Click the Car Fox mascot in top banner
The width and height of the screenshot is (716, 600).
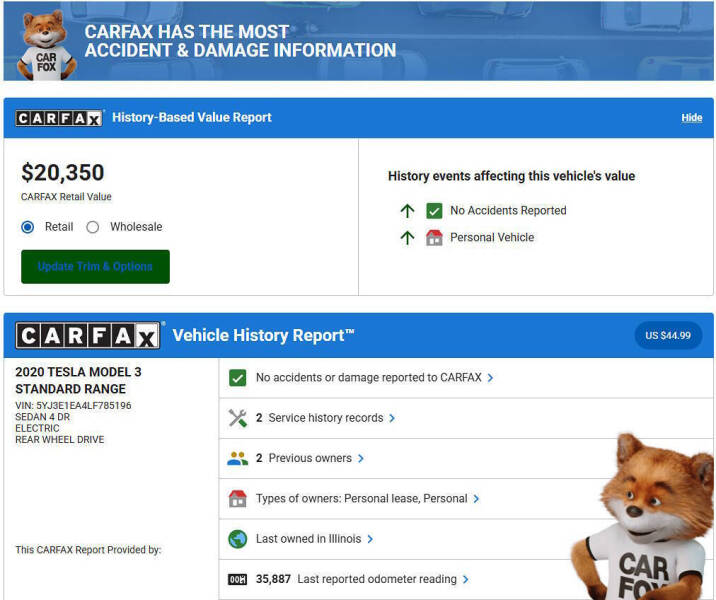click(x=42, y=45)
